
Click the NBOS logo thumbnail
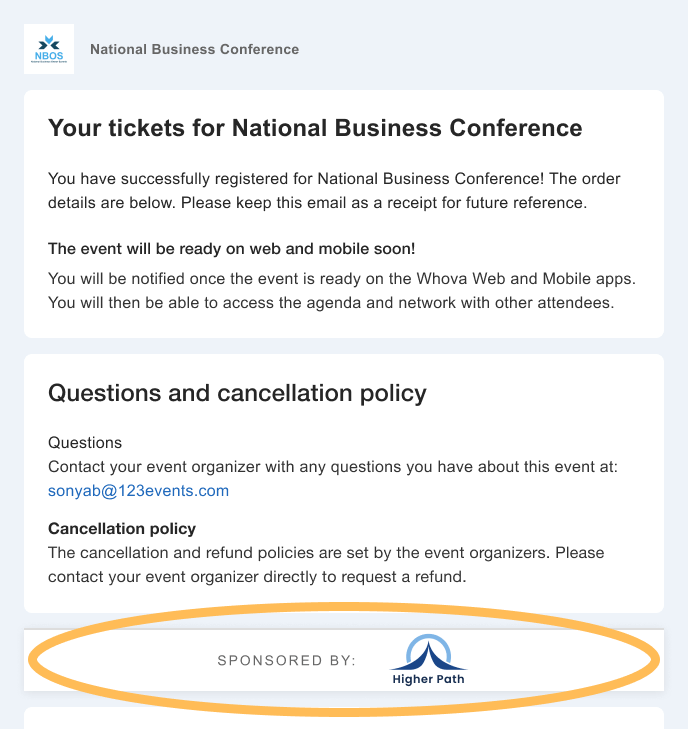click(49, 49)
